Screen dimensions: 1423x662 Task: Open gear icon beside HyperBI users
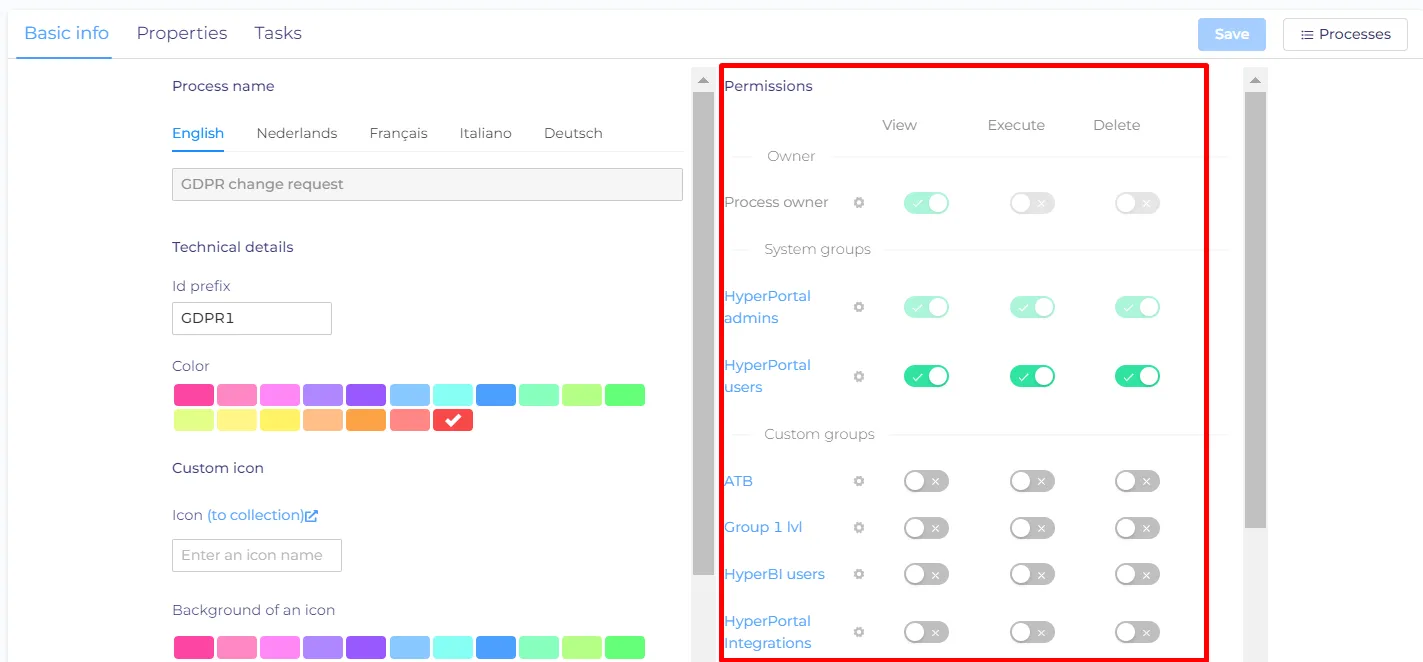coord(858,574)
